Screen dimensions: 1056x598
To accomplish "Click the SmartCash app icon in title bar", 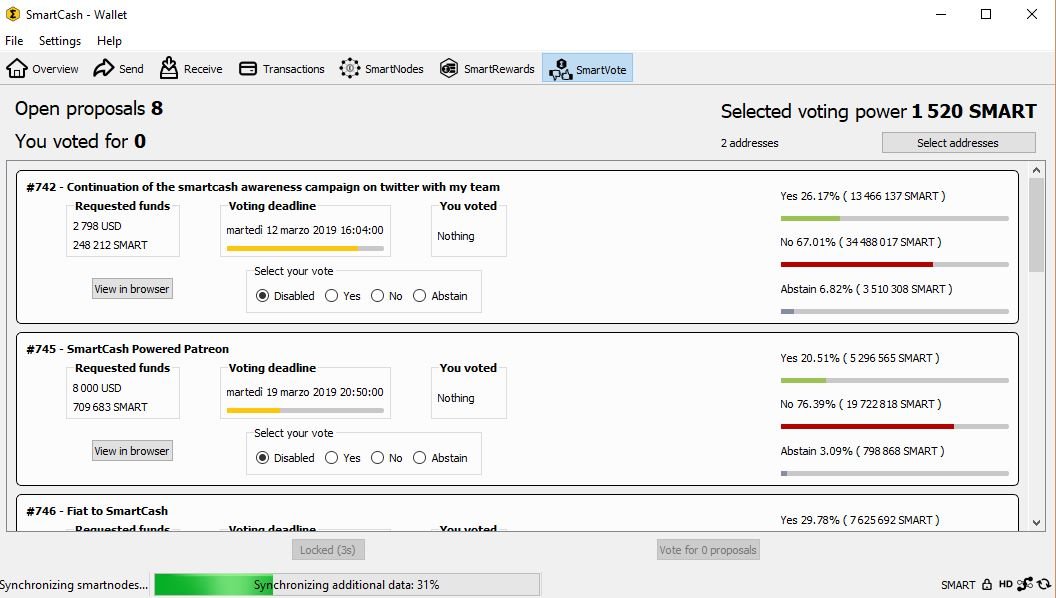I will 13,13.
